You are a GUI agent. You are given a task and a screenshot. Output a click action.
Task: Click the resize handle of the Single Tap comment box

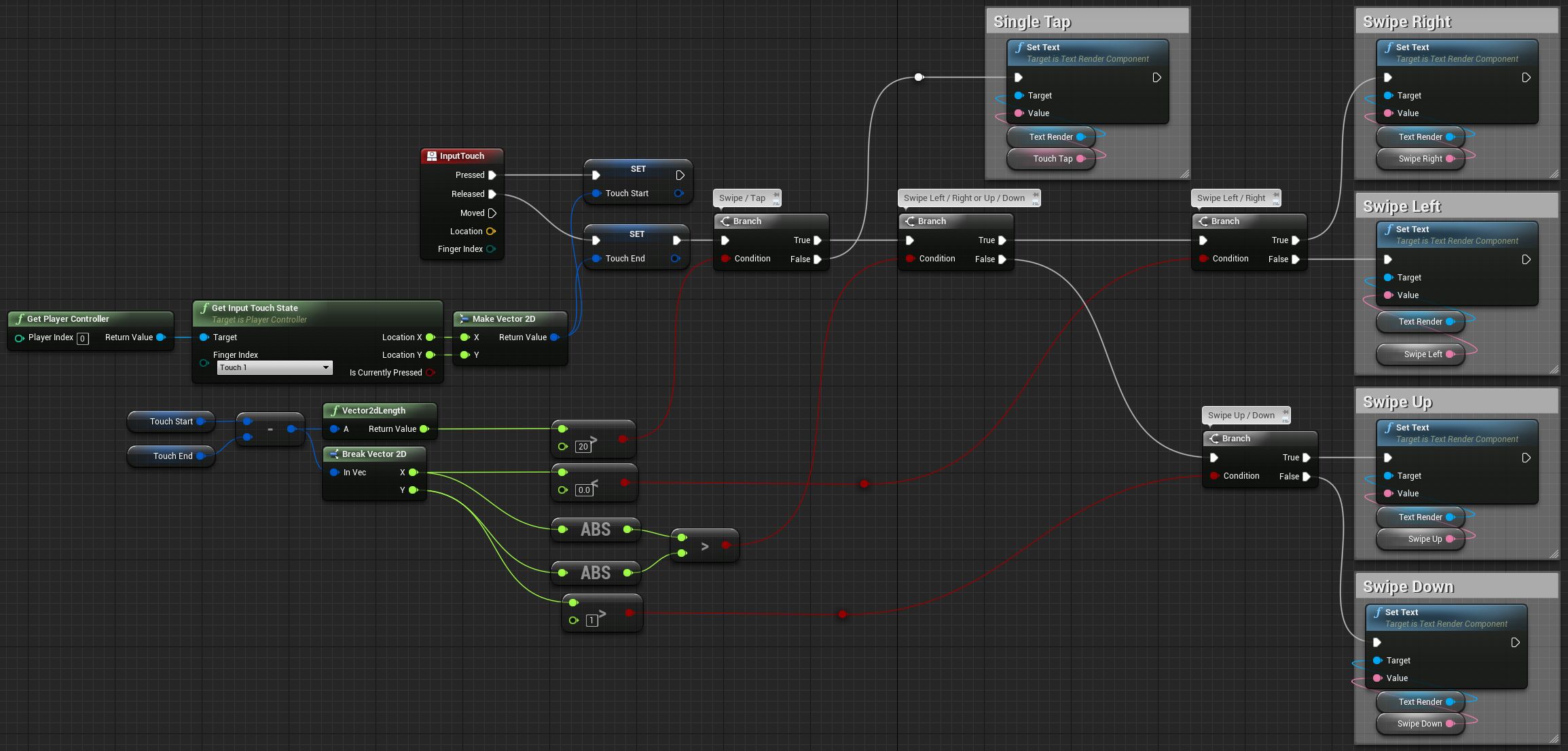tap(1184, 175)
